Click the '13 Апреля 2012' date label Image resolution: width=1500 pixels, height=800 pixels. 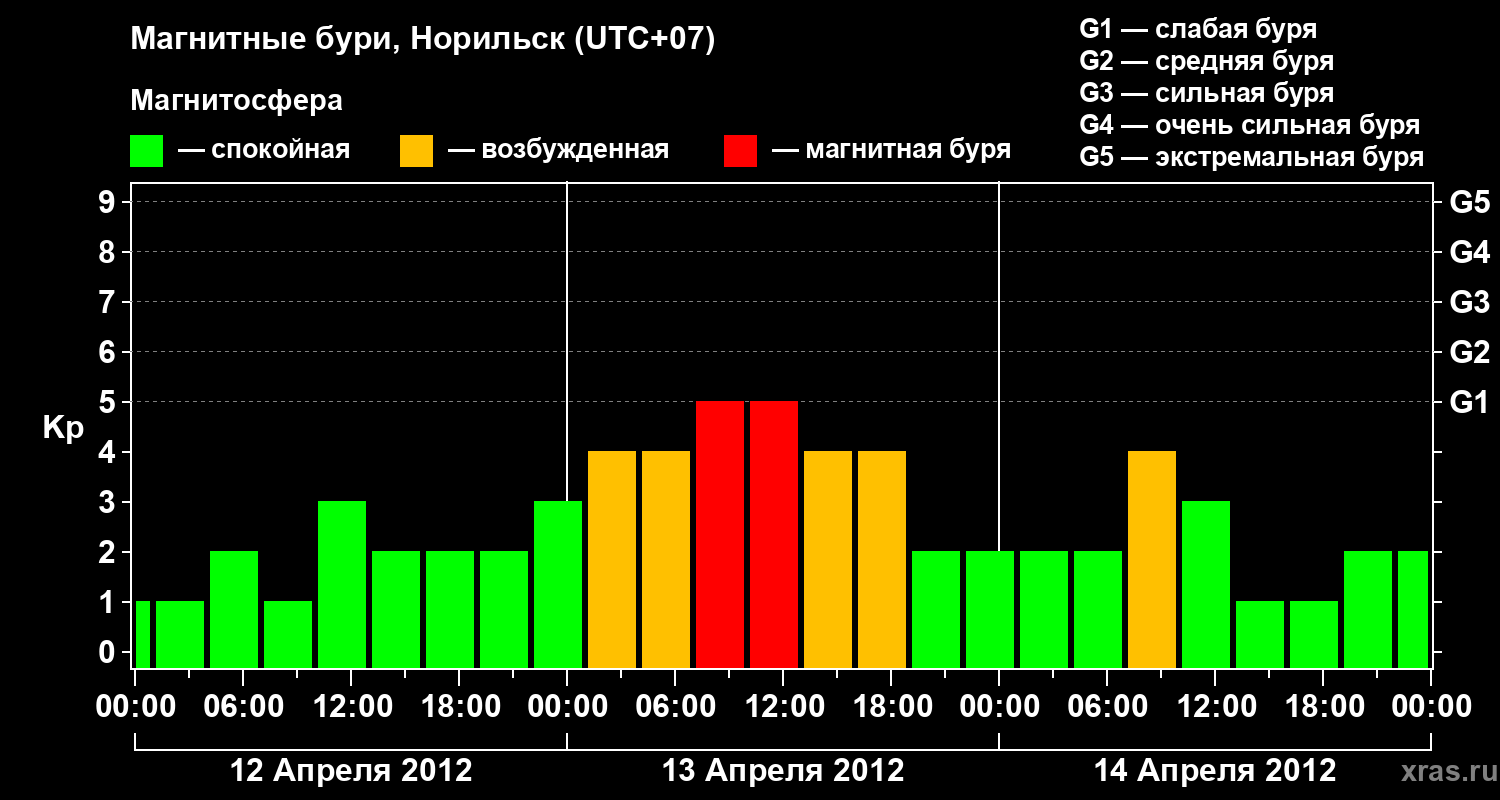[783, 771]
